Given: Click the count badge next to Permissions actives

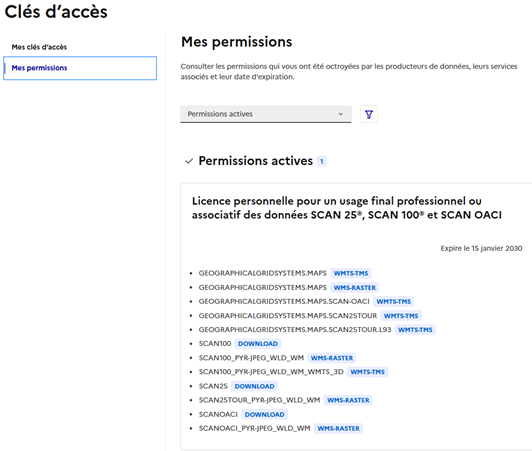Looking at the screenshot, I should pos(322,161).
